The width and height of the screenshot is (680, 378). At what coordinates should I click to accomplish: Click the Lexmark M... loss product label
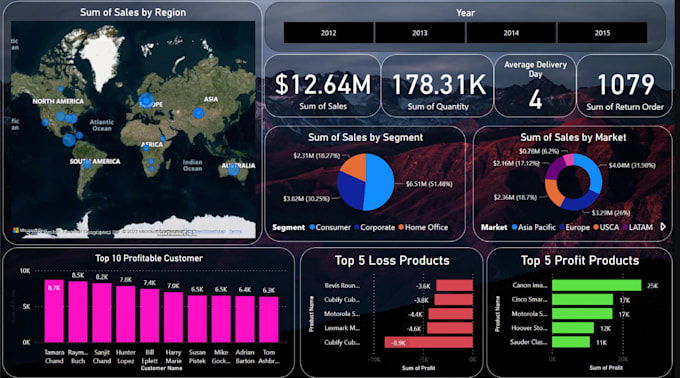pos(342,328)
